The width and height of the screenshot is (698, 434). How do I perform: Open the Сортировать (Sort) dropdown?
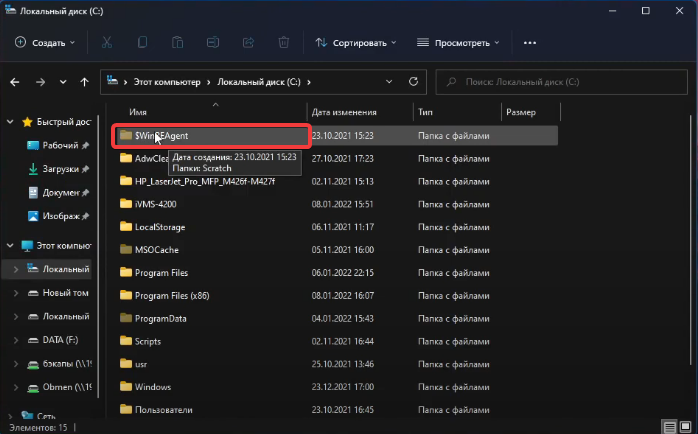356,43
